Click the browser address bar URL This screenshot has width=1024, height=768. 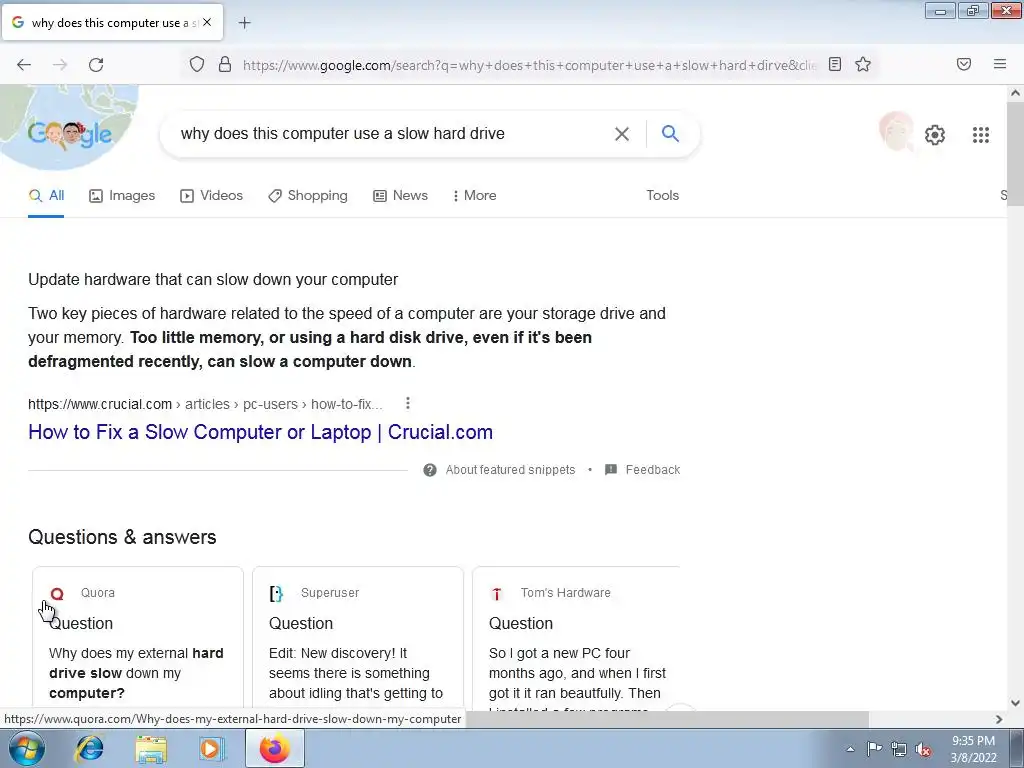pyautogui.click(x=529, y=65)
